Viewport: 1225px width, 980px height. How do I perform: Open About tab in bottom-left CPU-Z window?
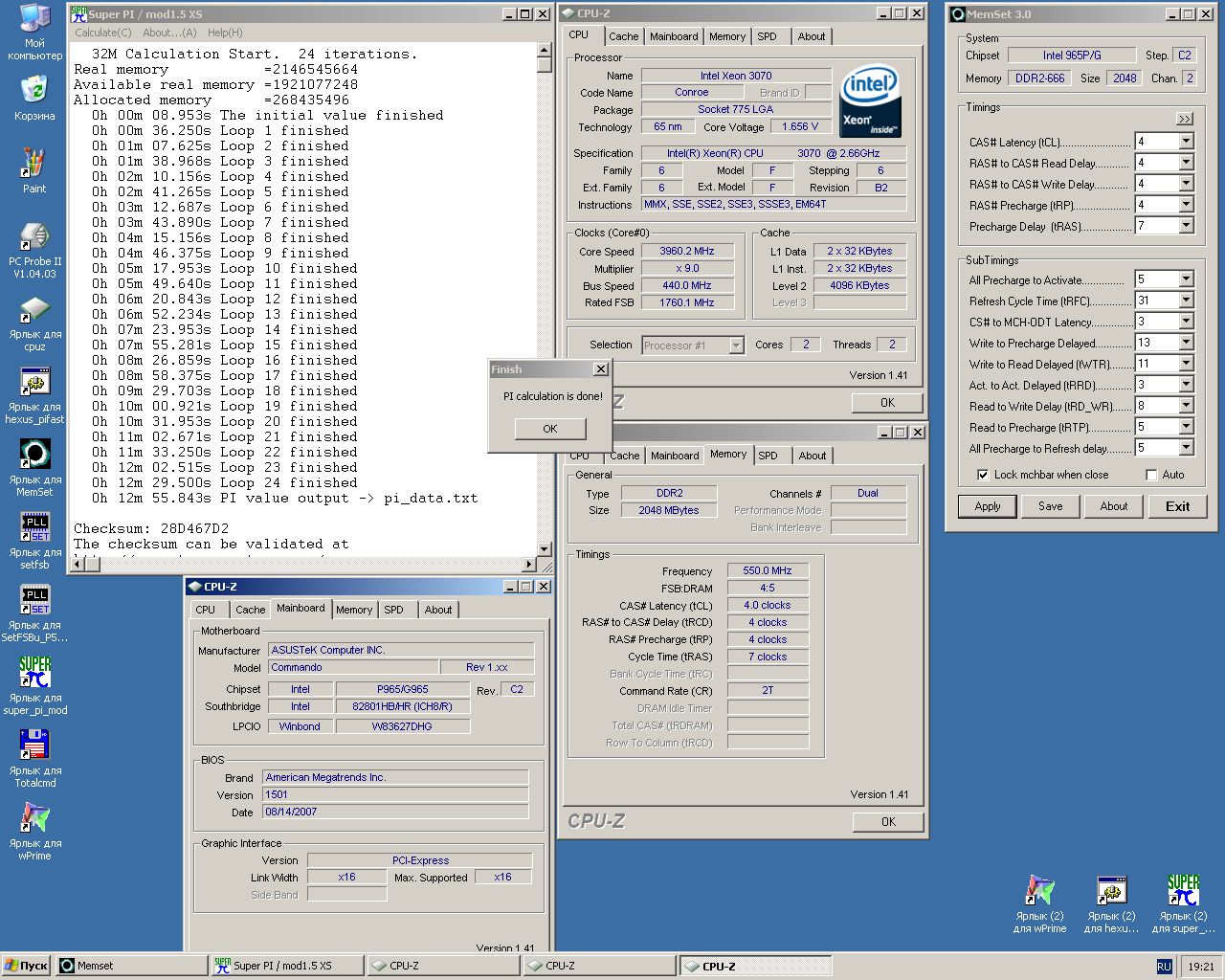(438, 610)
